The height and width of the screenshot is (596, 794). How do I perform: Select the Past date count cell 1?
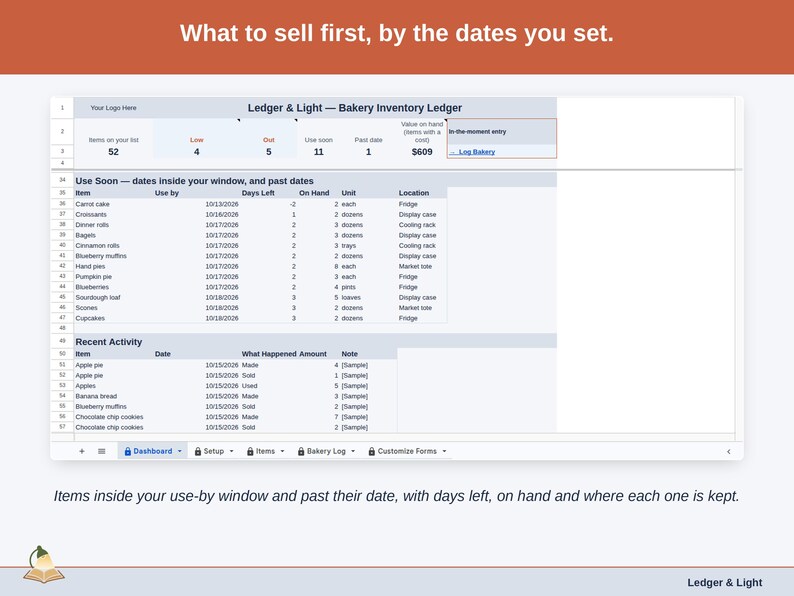pyautogui.click(x=368, y=152)
